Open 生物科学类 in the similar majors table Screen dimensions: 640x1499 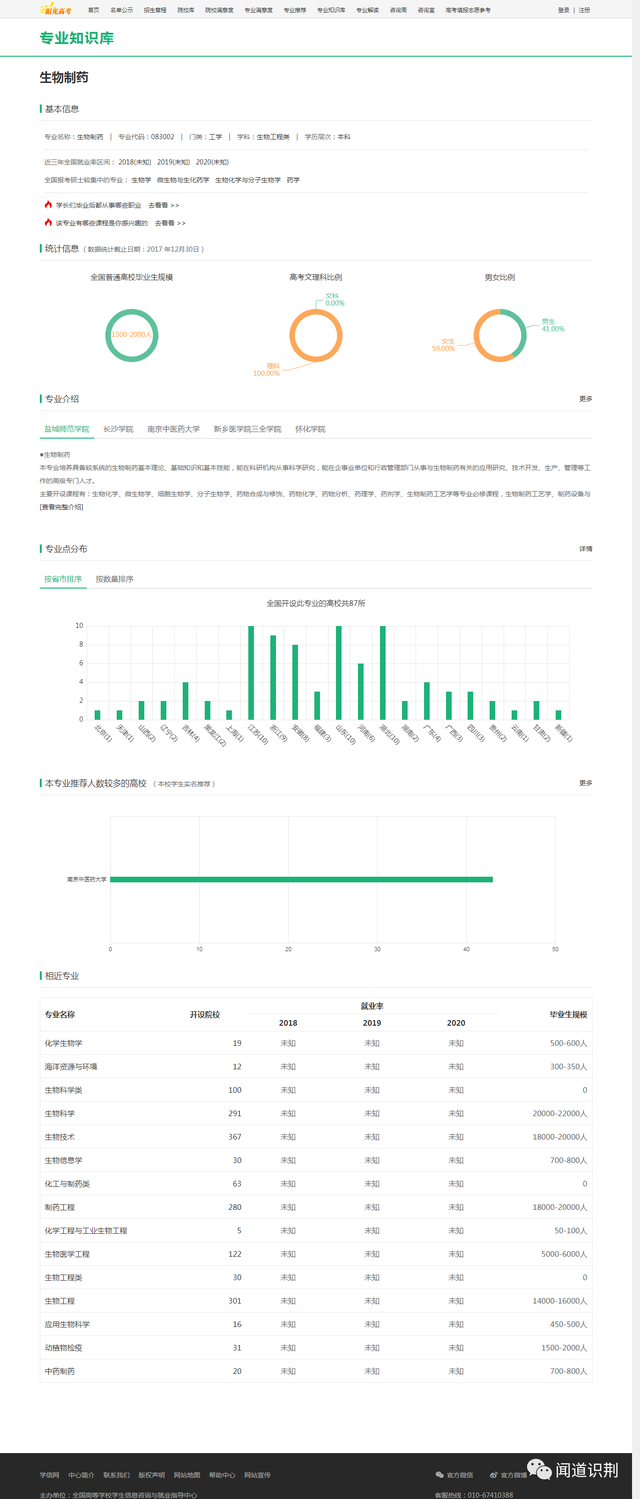(63, 1090)
